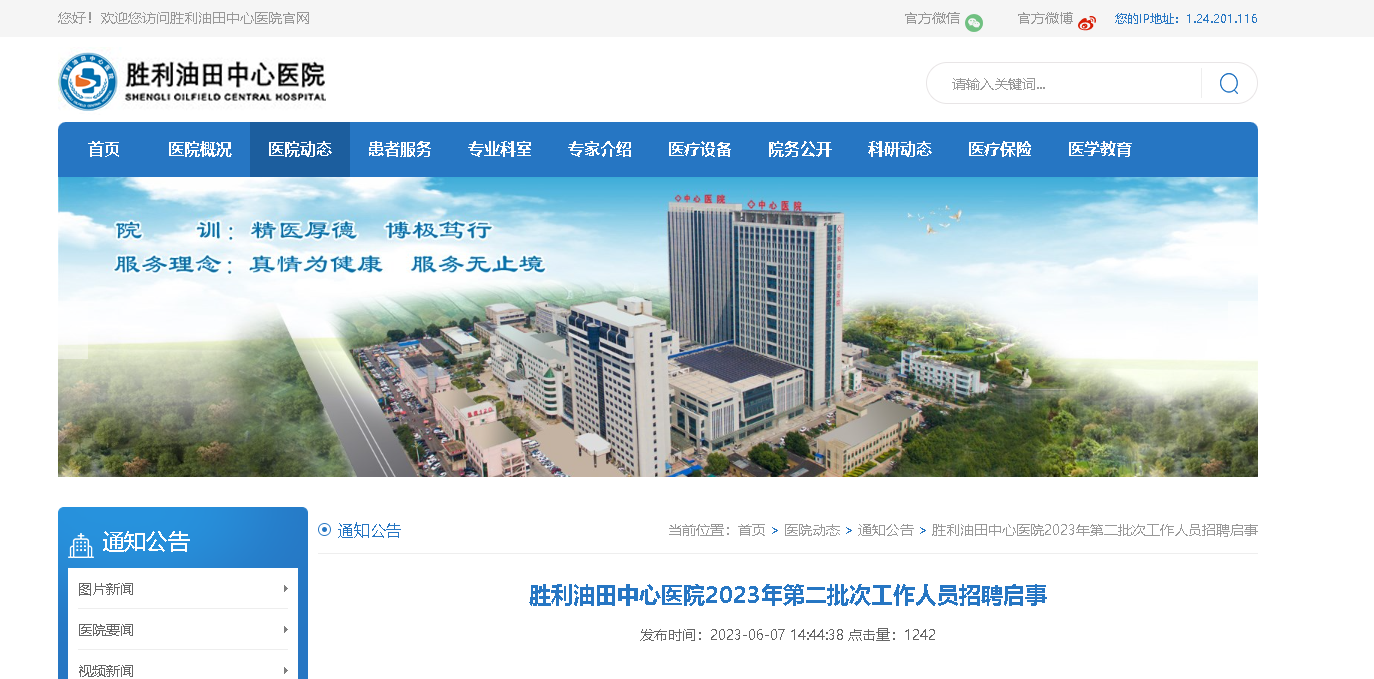
Task: Click the building icon beside 通知公告 sidebar title
Action: [81, 545]
